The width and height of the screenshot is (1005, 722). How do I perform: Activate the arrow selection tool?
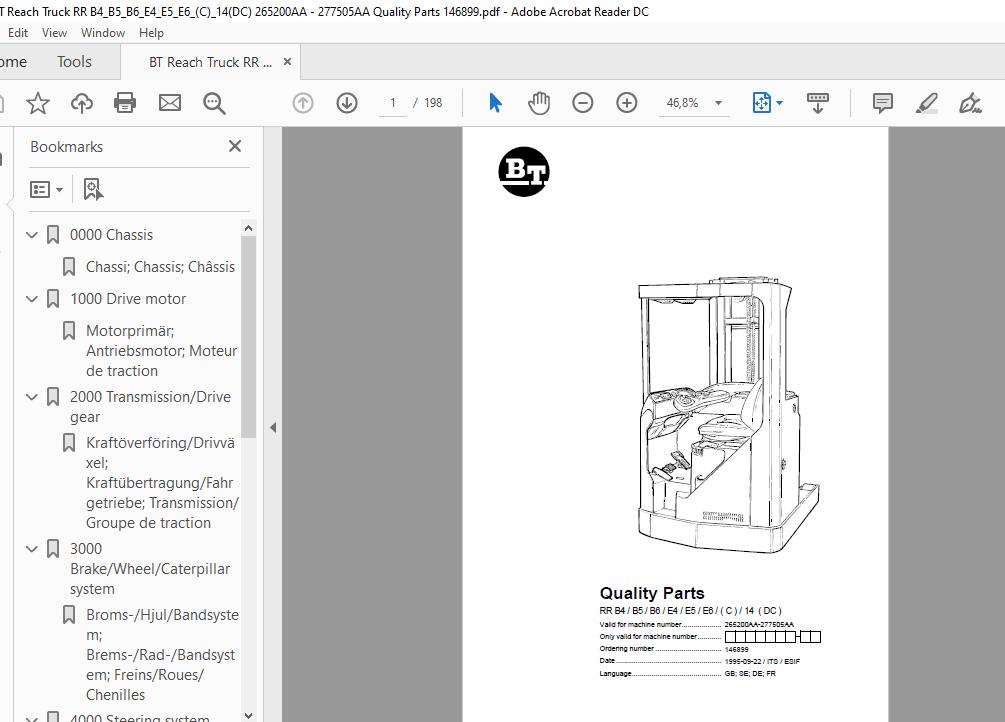(495, 103)
